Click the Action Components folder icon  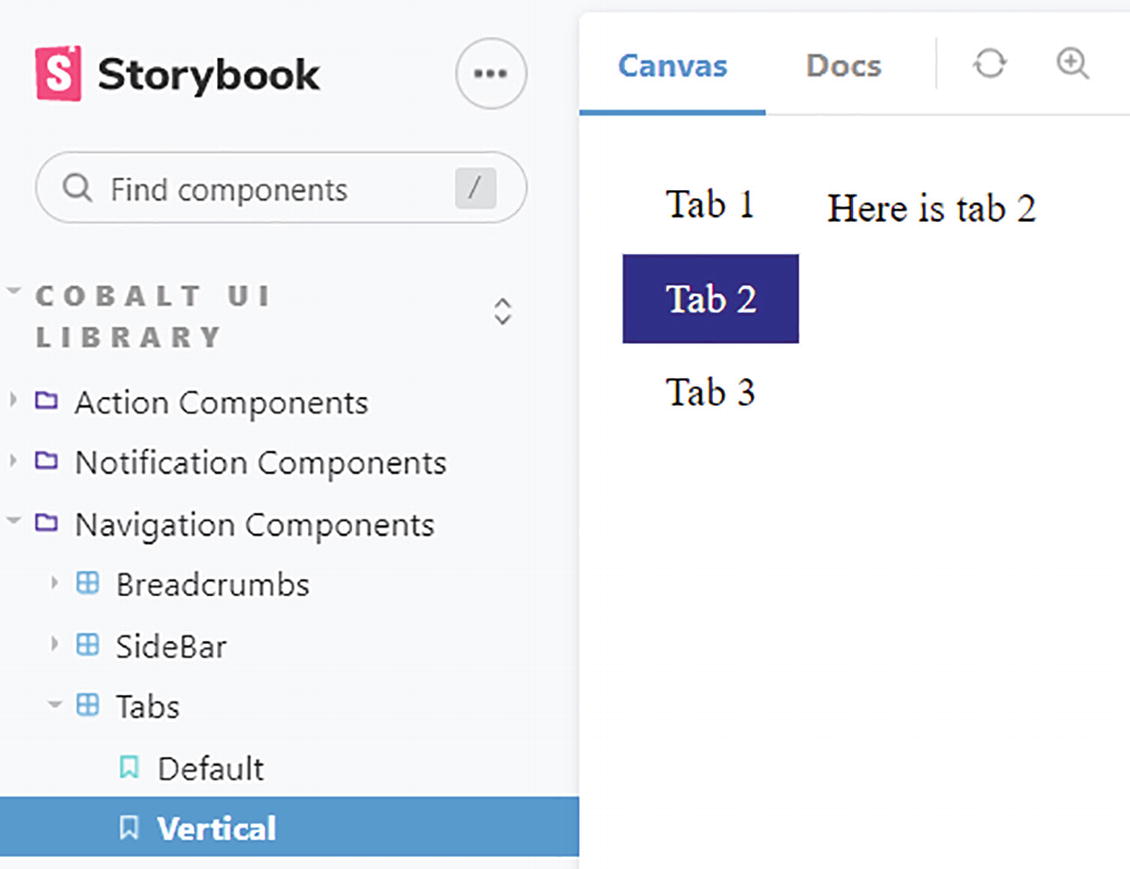point(46,402)
